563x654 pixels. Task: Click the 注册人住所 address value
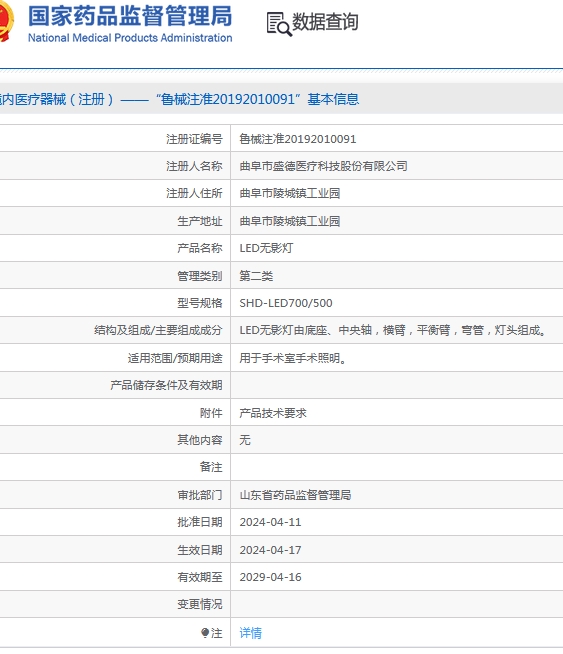(290, 193)
